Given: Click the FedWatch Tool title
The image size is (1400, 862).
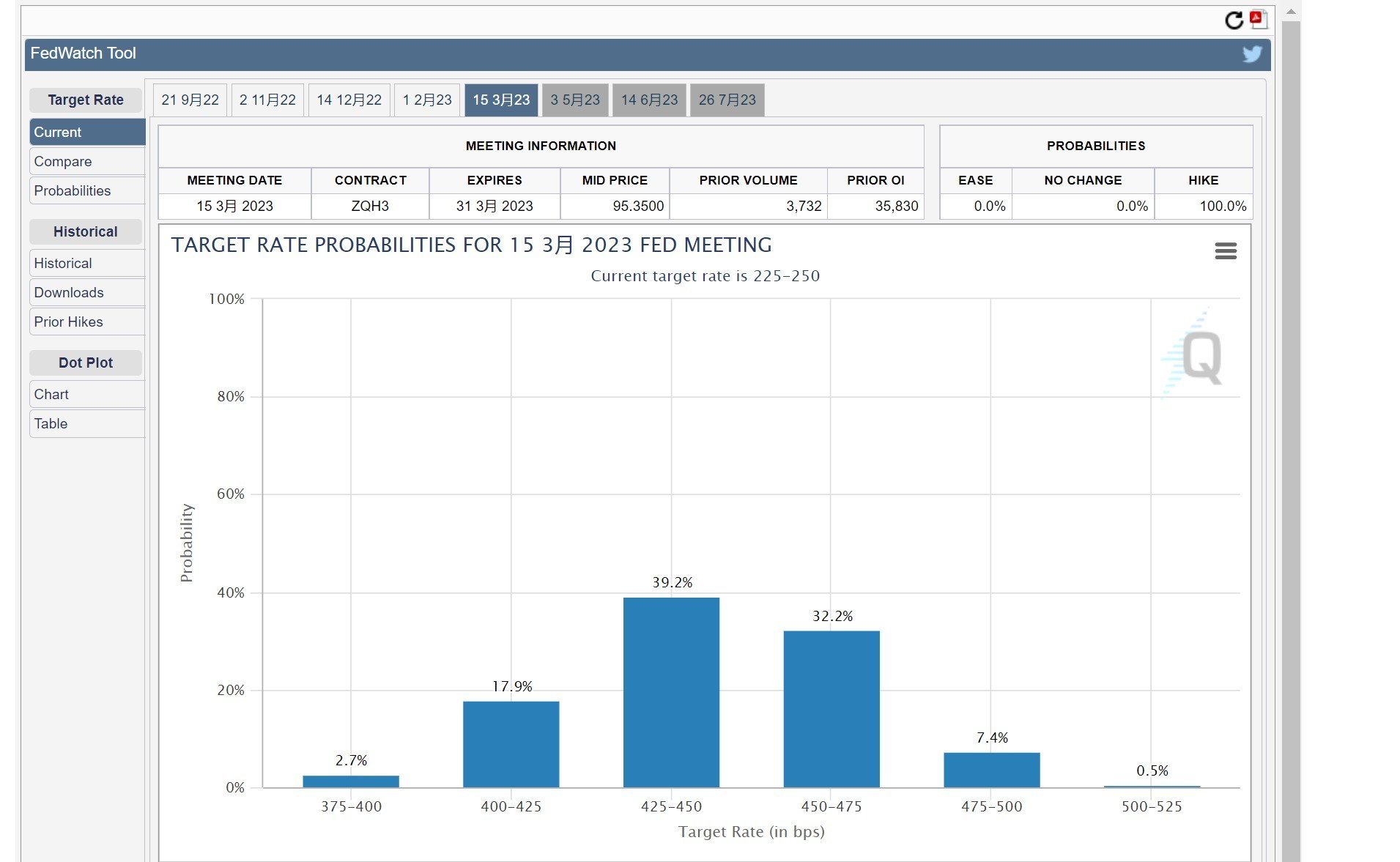Looking at the screenshot, I should [x=84, y=53].
